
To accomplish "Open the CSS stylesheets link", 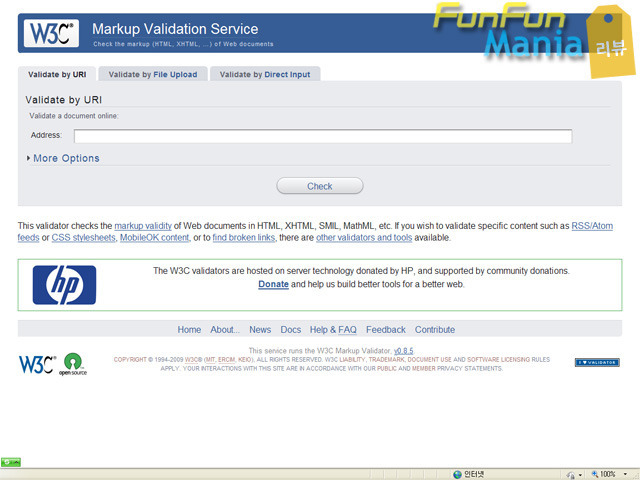I will [84, 238].
